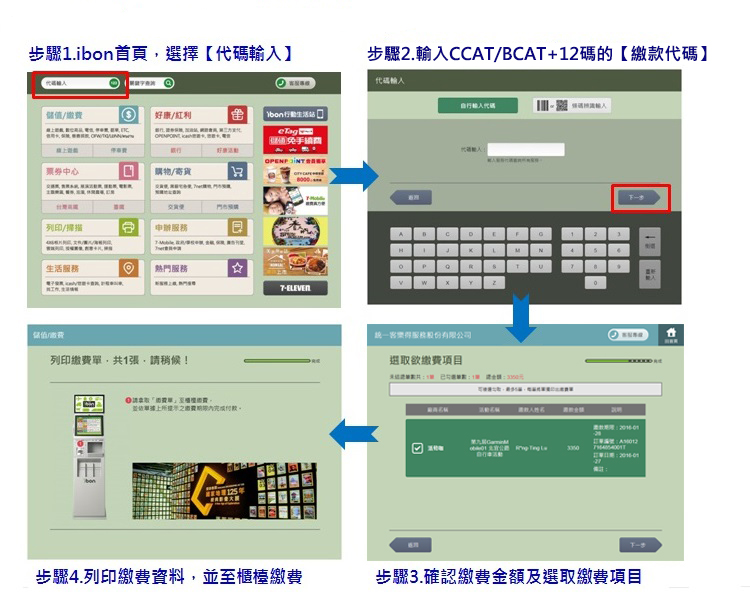Click the progress bar on printing screen
Screen dimensions: 750x605
tap(277, 361)
